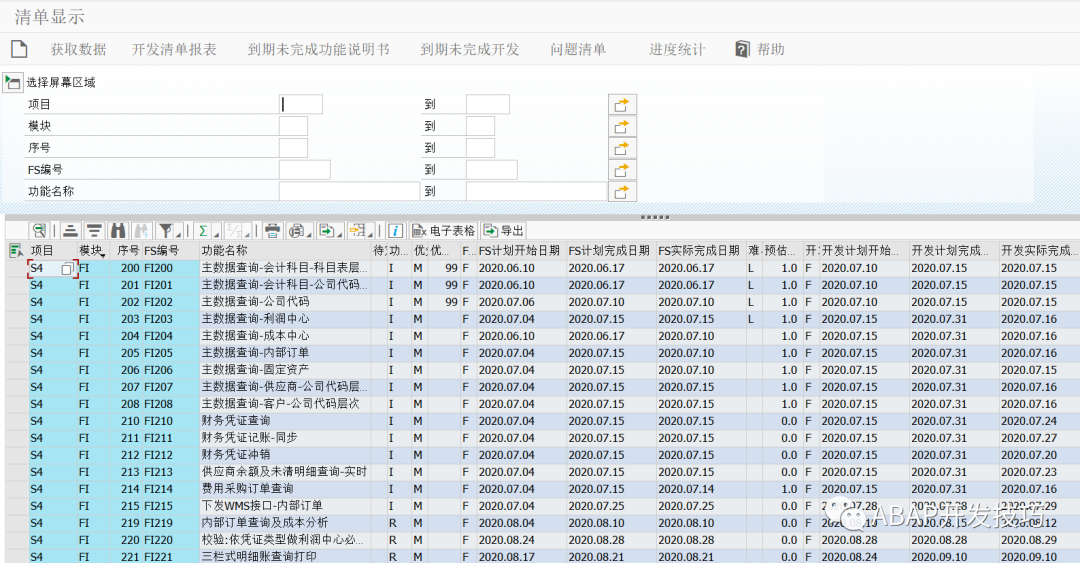
Task: Focus the 功能名称 'to' input field
Action: 537,192
